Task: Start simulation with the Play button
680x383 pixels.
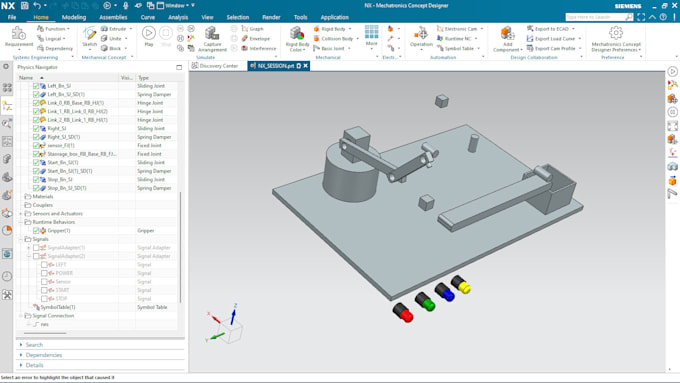Action: (x=149, y=34)
